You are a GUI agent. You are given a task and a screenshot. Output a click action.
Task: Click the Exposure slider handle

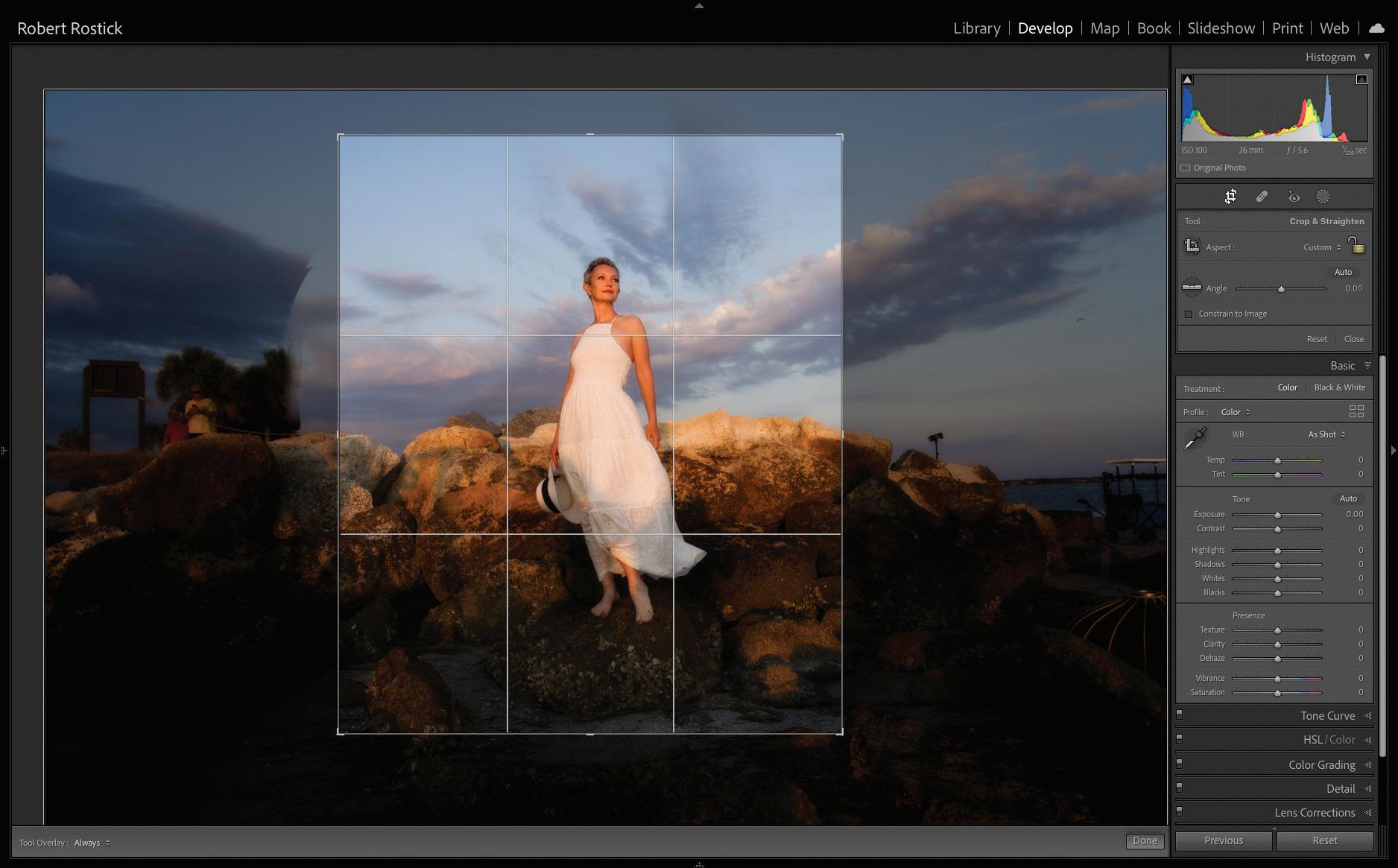pyautogui.click(x=1277, y=515)
